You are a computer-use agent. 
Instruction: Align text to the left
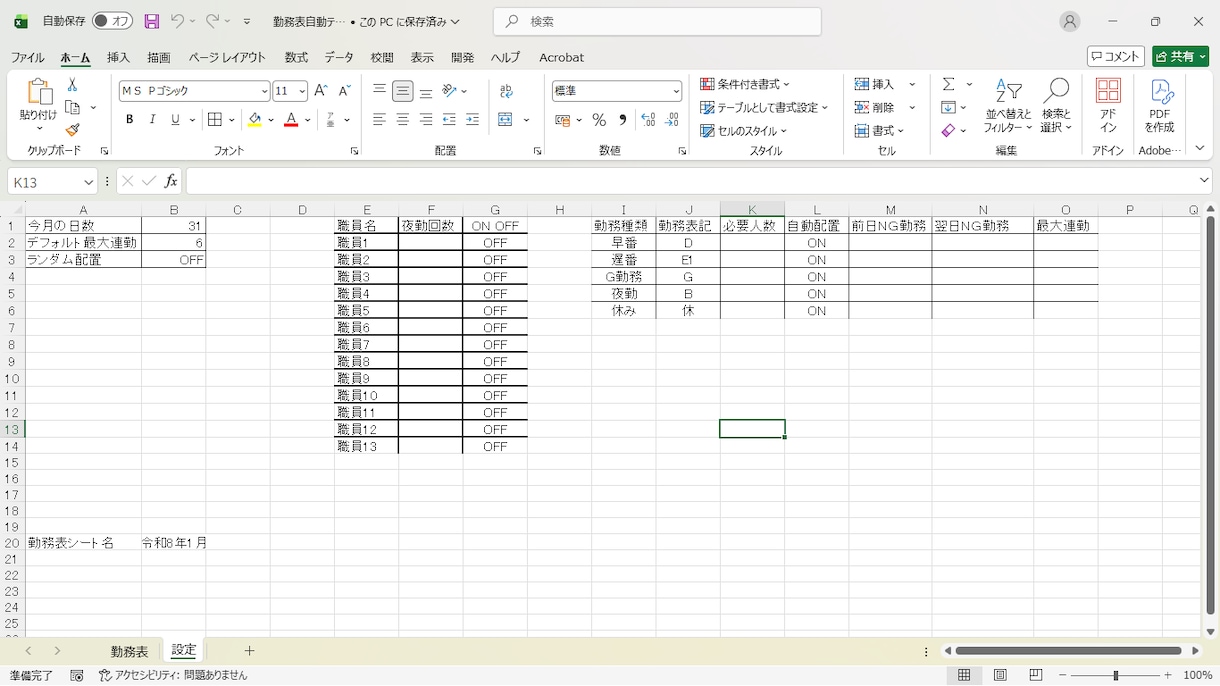coord(379,120)
